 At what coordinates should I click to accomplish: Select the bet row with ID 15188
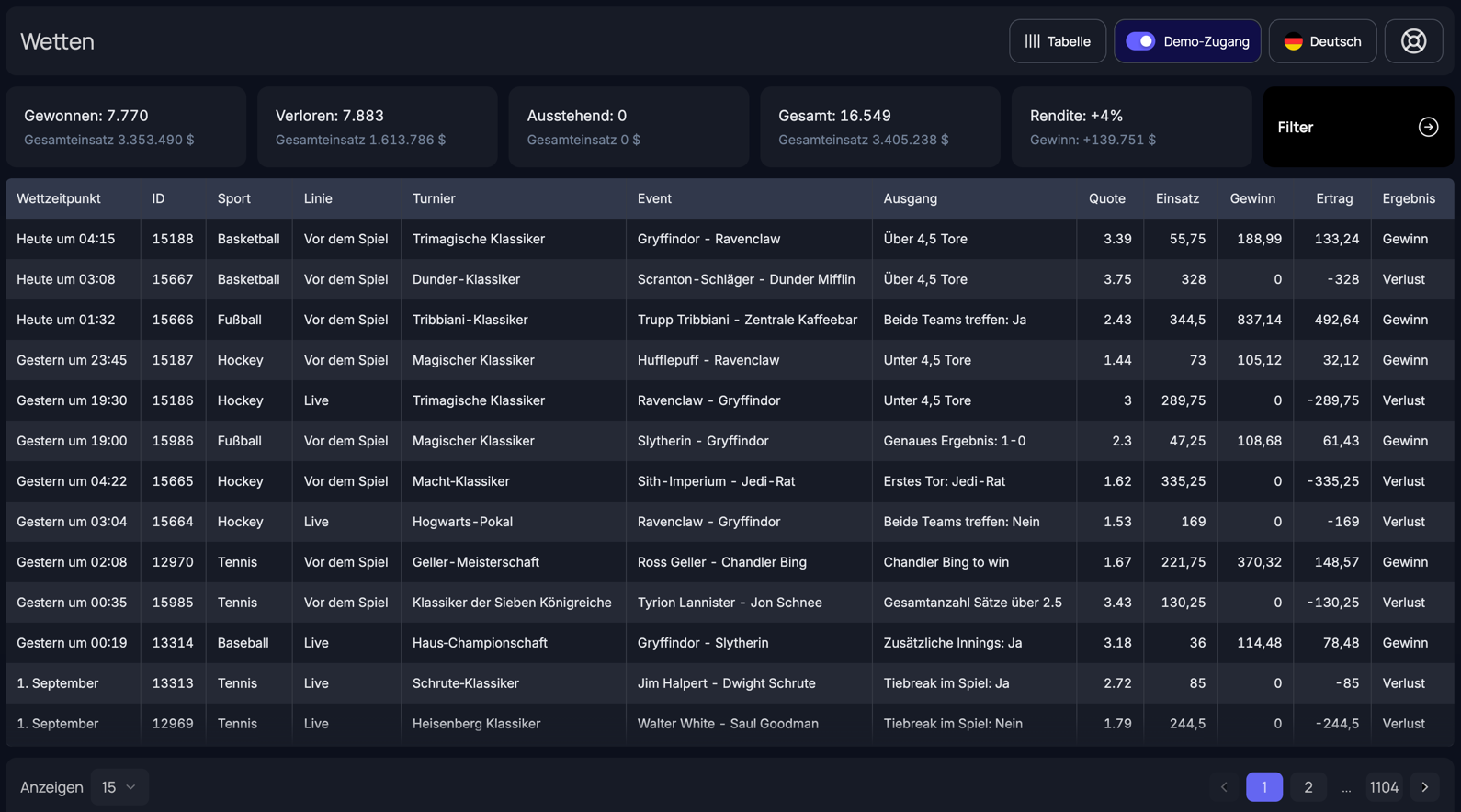[x=173, y=239]
